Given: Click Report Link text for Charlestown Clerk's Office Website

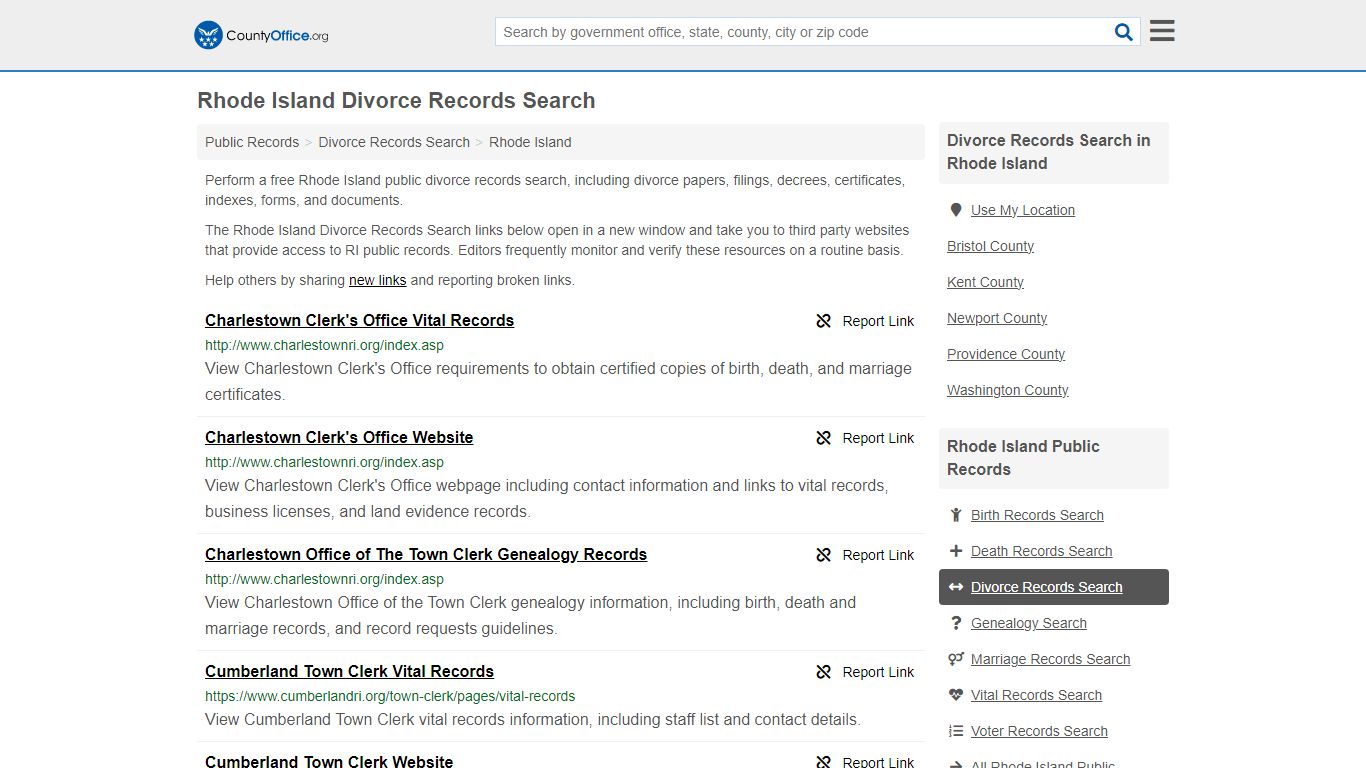Looking at the screenshot, I should point(878,438).
